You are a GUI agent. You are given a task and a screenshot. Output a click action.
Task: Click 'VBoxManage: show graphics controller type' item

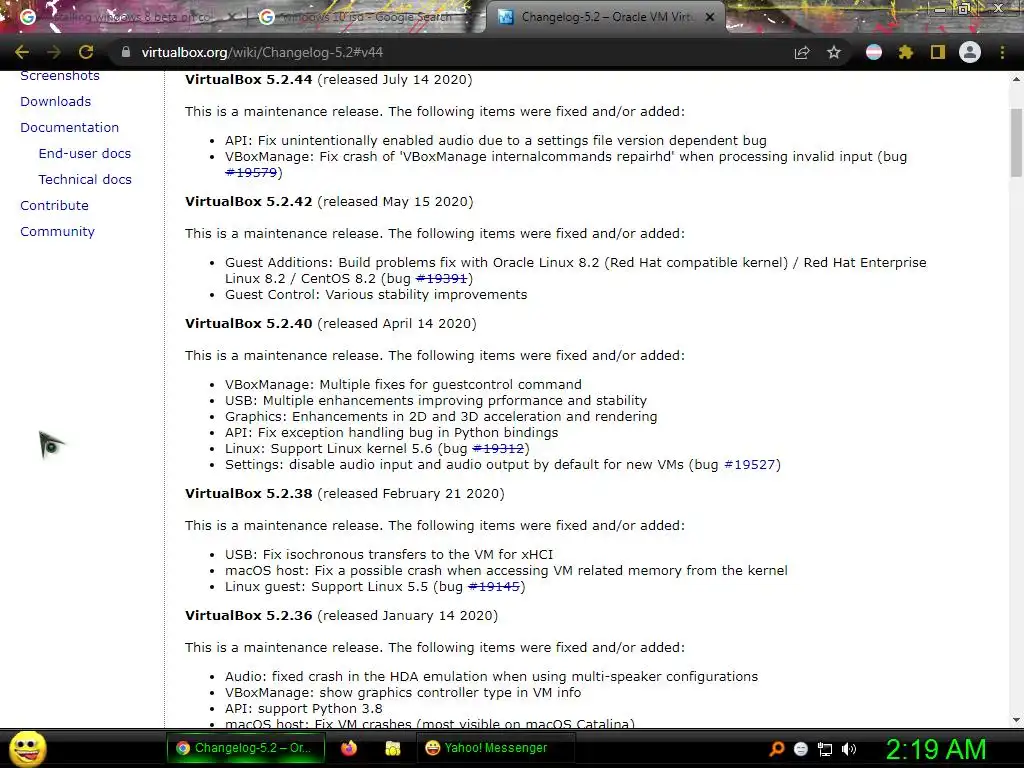click(403, 692)
